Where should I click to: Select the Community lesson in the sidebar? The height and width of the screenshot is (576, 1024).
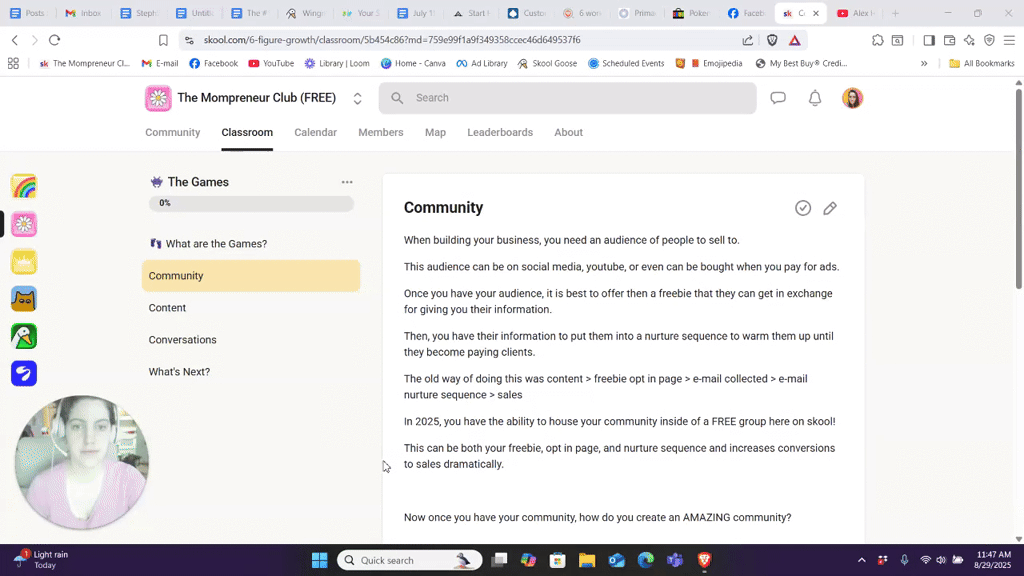click(251, 276)
